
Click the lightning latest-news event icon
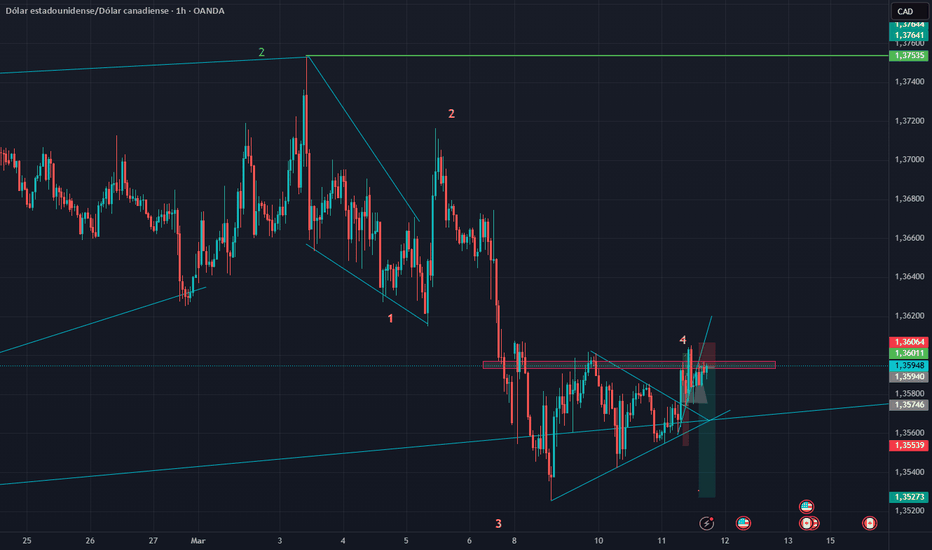click(706, 523)
